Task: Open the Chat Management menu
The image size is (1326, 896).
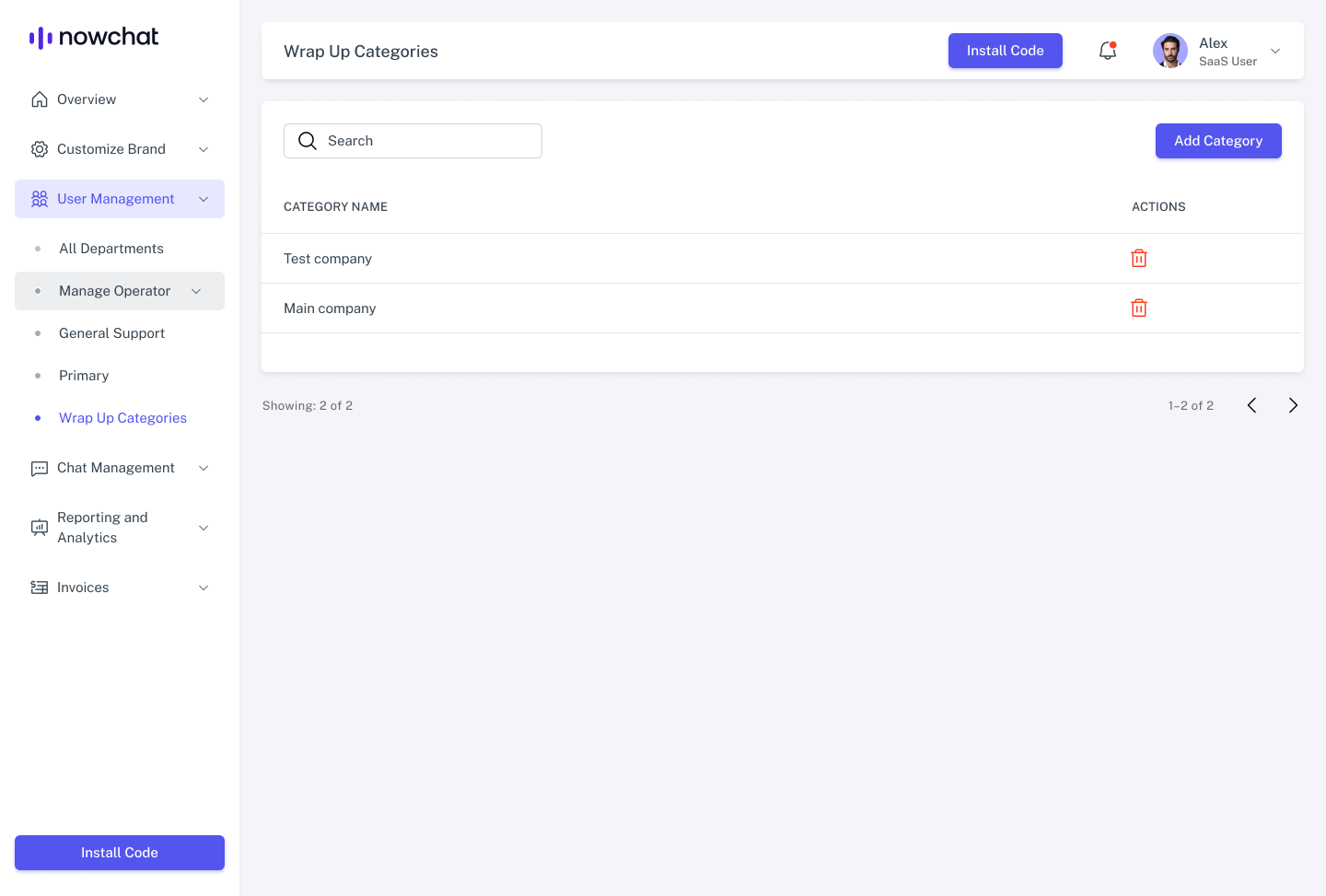Action: tap(120, 468)
